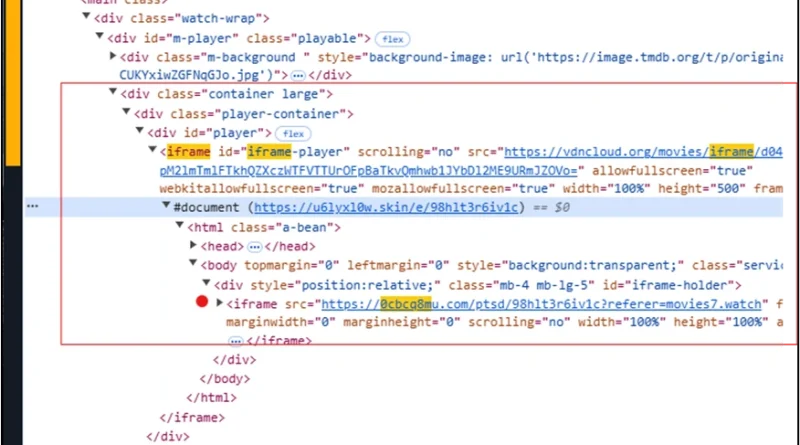This screenshot has height=445, width=800.
Task: Select the == $0 marker text
Action: [x=551, y=207]
